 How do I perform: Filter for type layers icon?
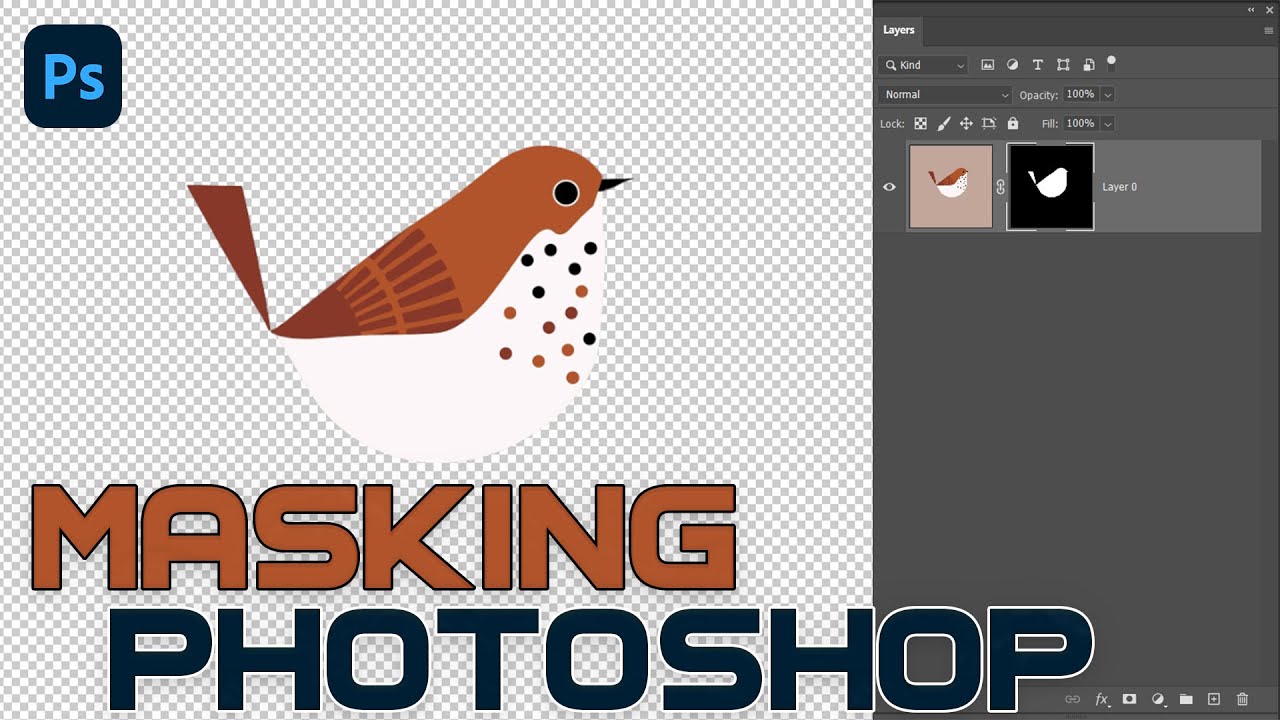pyautogui.click(x=1038, y=65)
